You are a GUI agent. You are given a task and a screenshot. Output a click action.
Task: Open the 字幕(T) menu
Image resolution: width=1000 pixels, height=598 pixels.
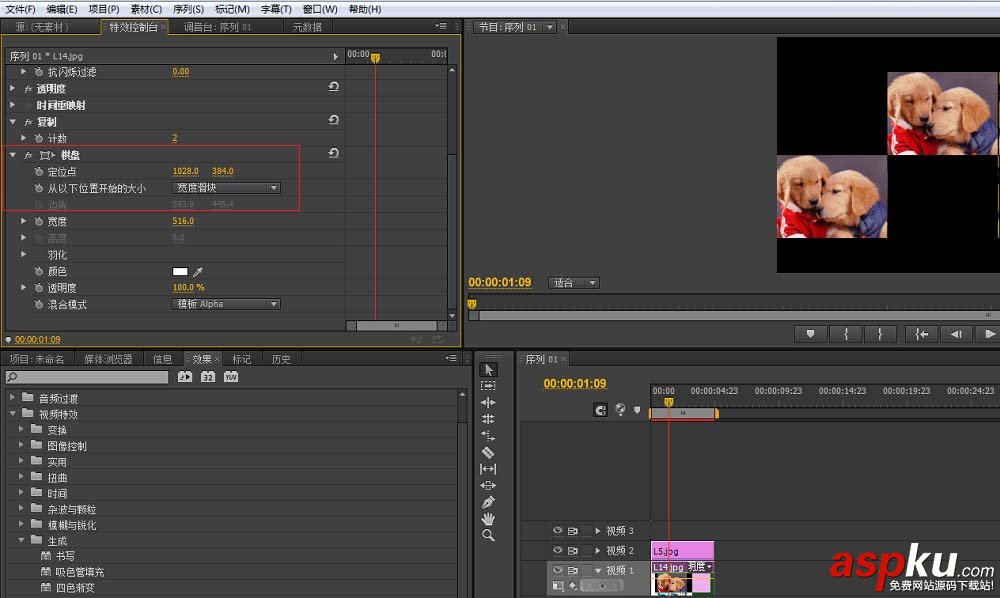click(276, 9)
